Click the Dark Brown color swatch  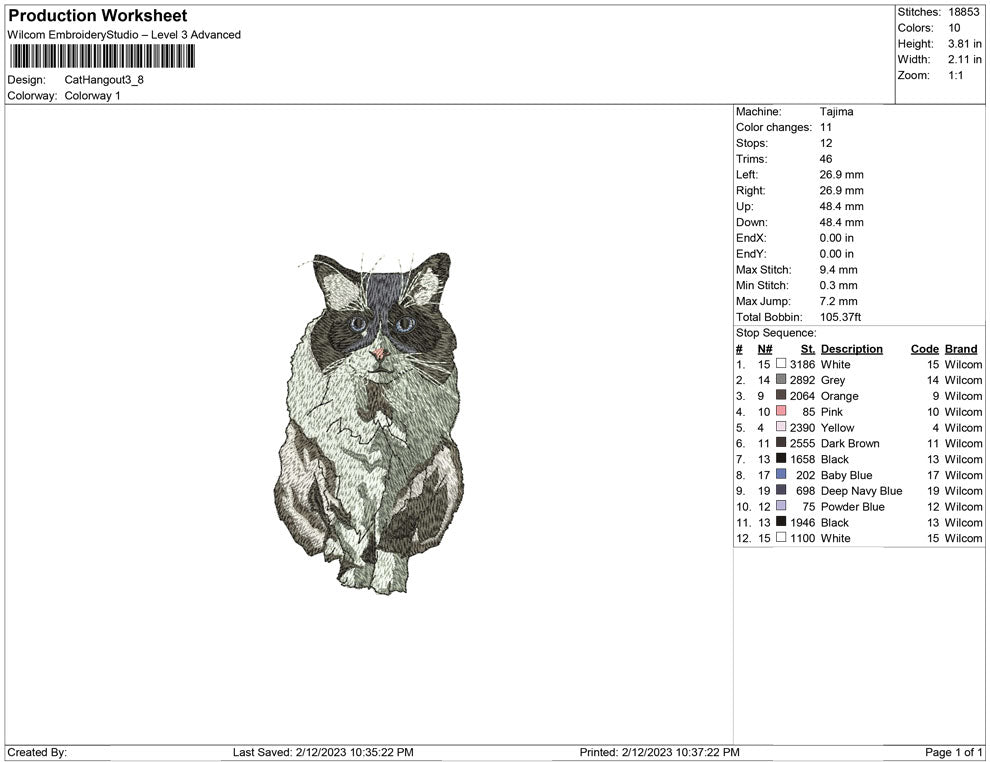click(x=781, y=443)
